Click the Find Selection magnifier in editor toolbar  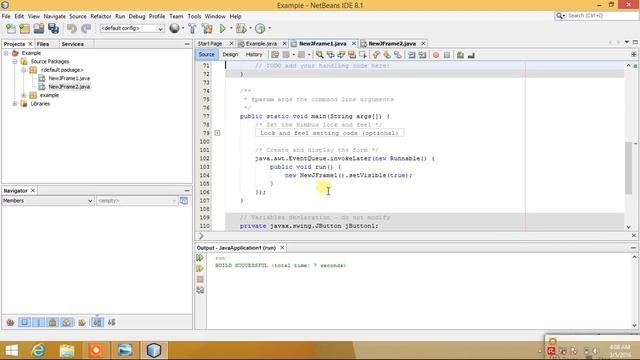tap(319, 55)
